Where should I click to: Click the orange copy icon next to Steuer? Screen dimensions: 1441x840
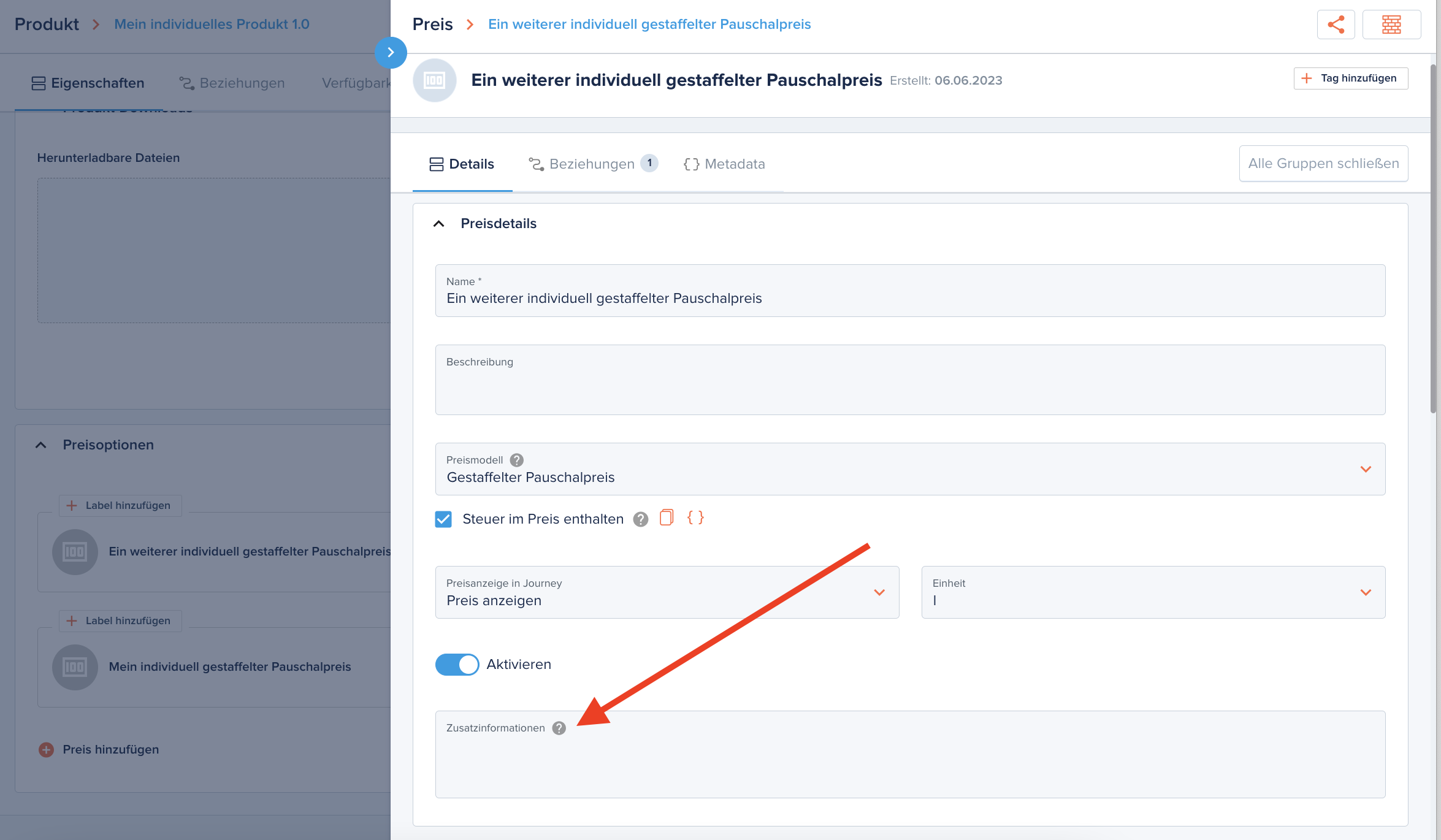coord(667,518)
